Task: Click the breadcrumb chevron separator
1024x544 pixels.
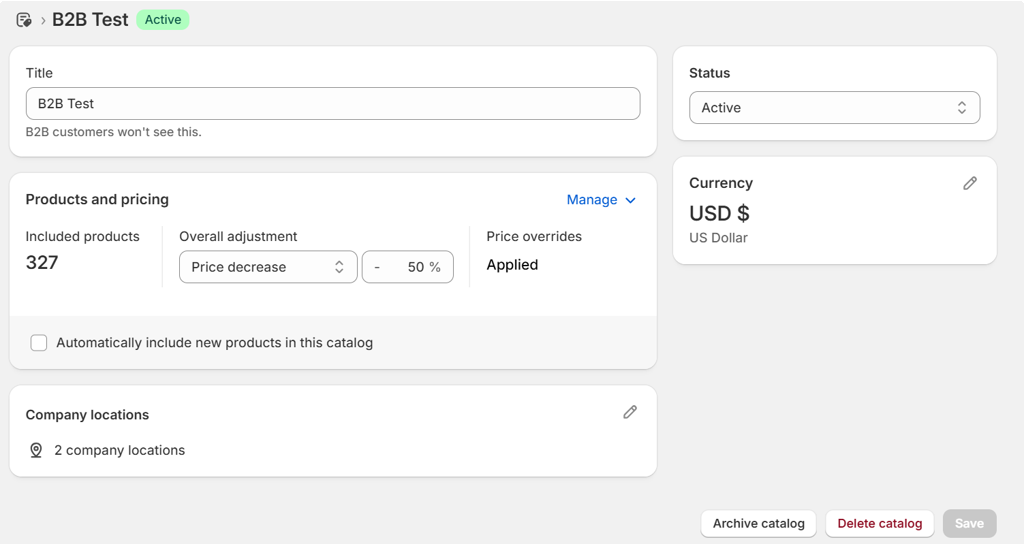Action: [43, 21]
